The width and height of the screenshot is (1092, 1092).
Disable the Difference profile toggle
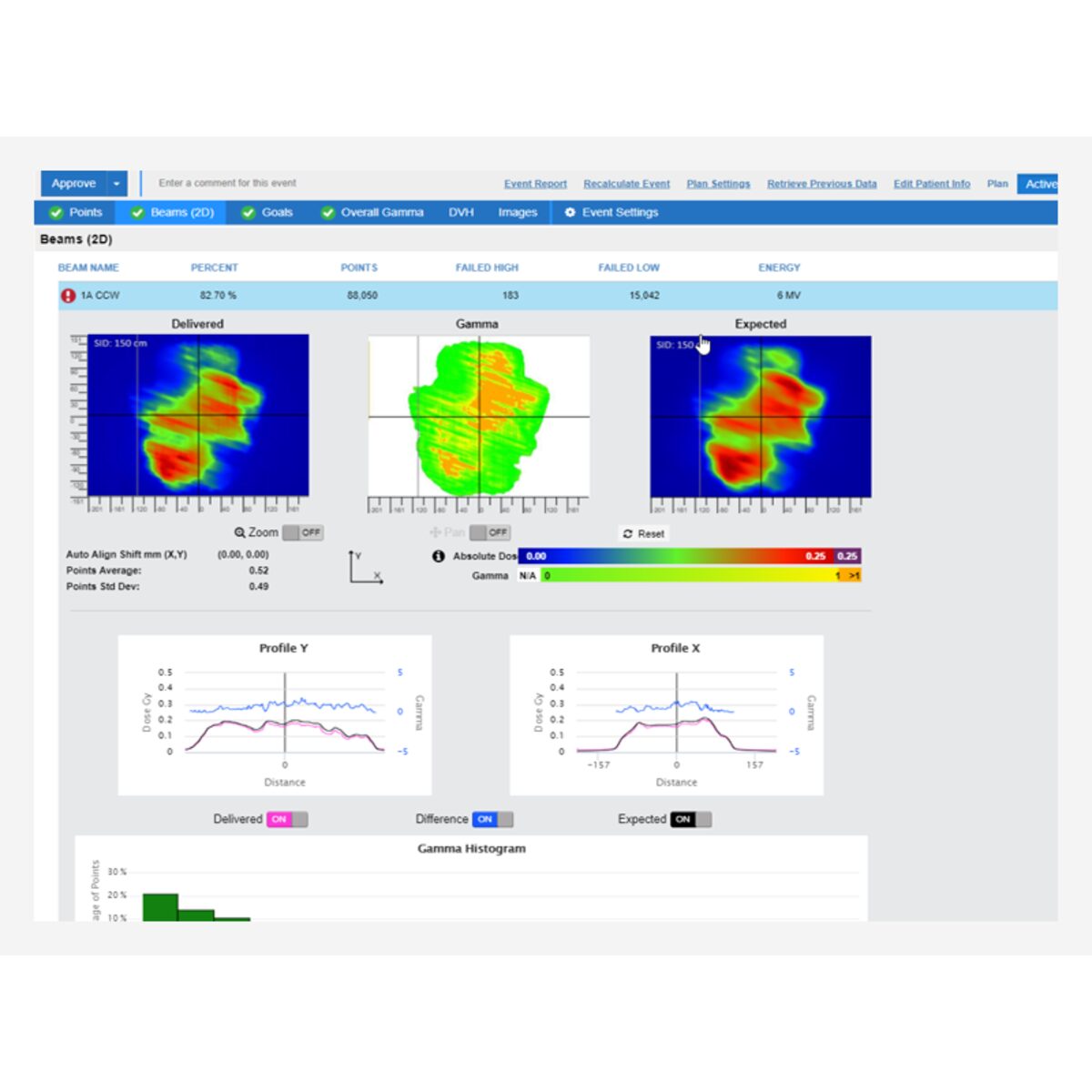point(493,819)
